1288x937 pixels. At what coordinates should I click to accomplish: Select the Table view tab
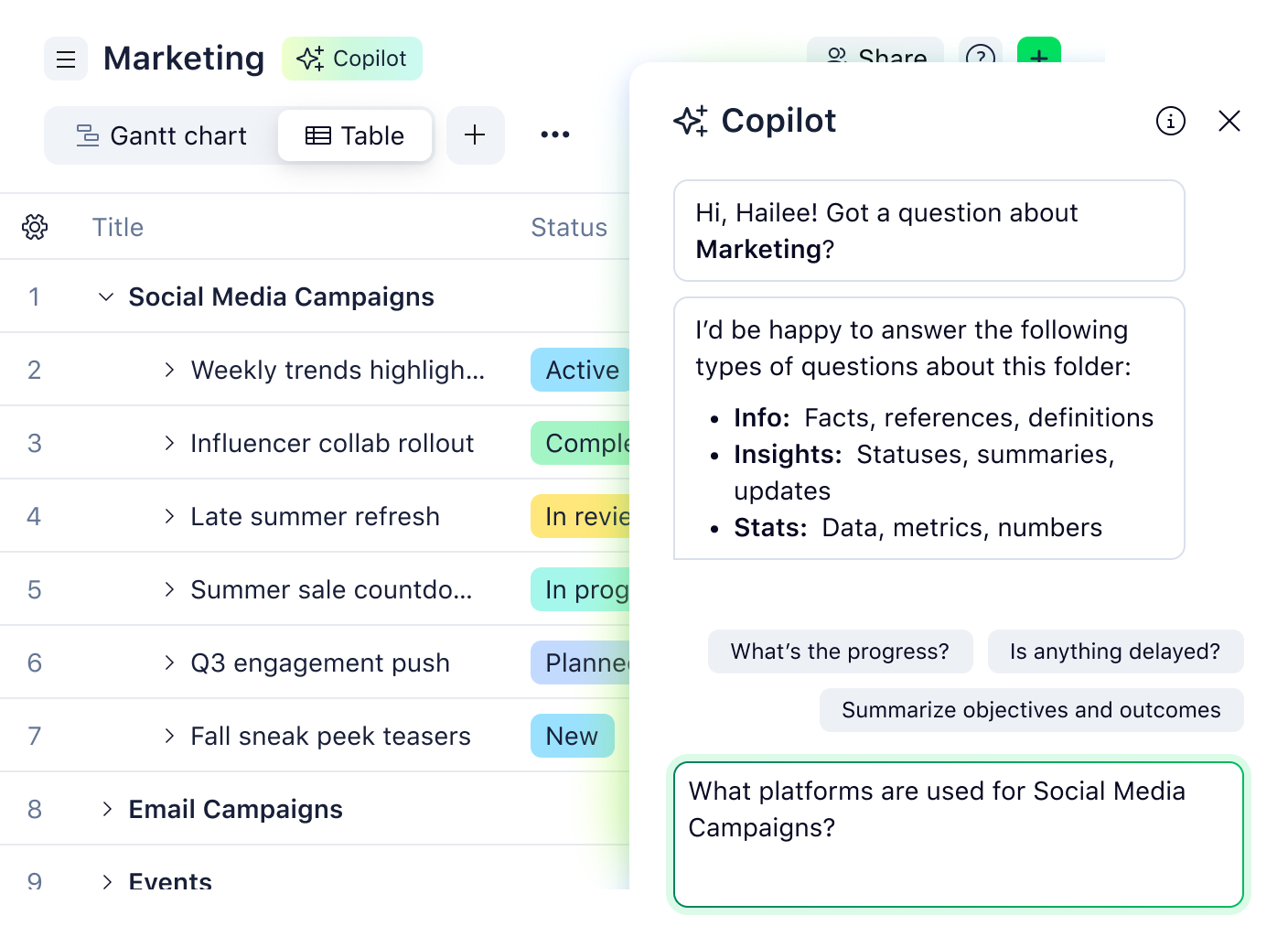[355, 135]
